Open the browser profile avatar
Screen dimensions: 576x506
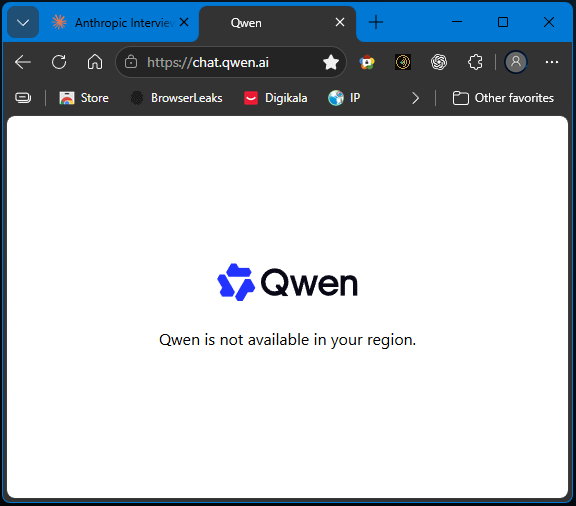[516, 62]
